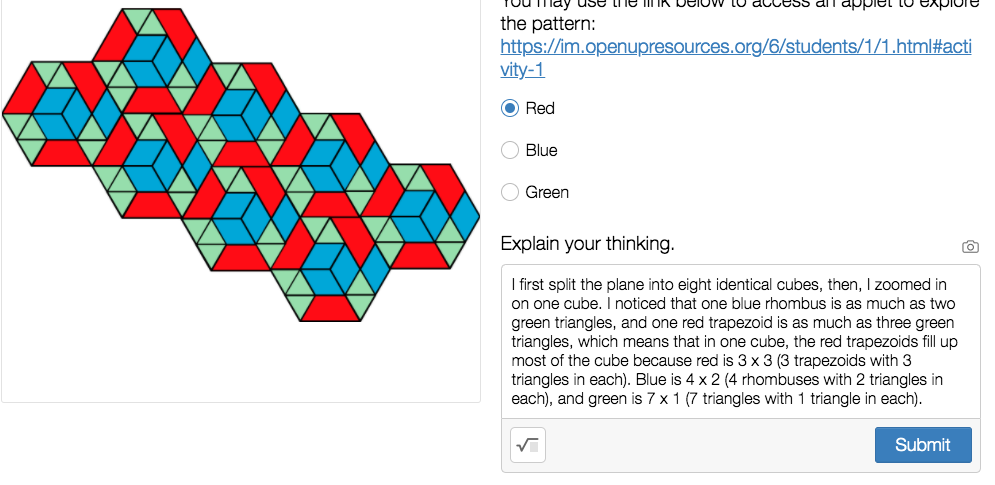995x485 pixels.
Task: Click the "Explain your thinking." heading
Action: 587,244
